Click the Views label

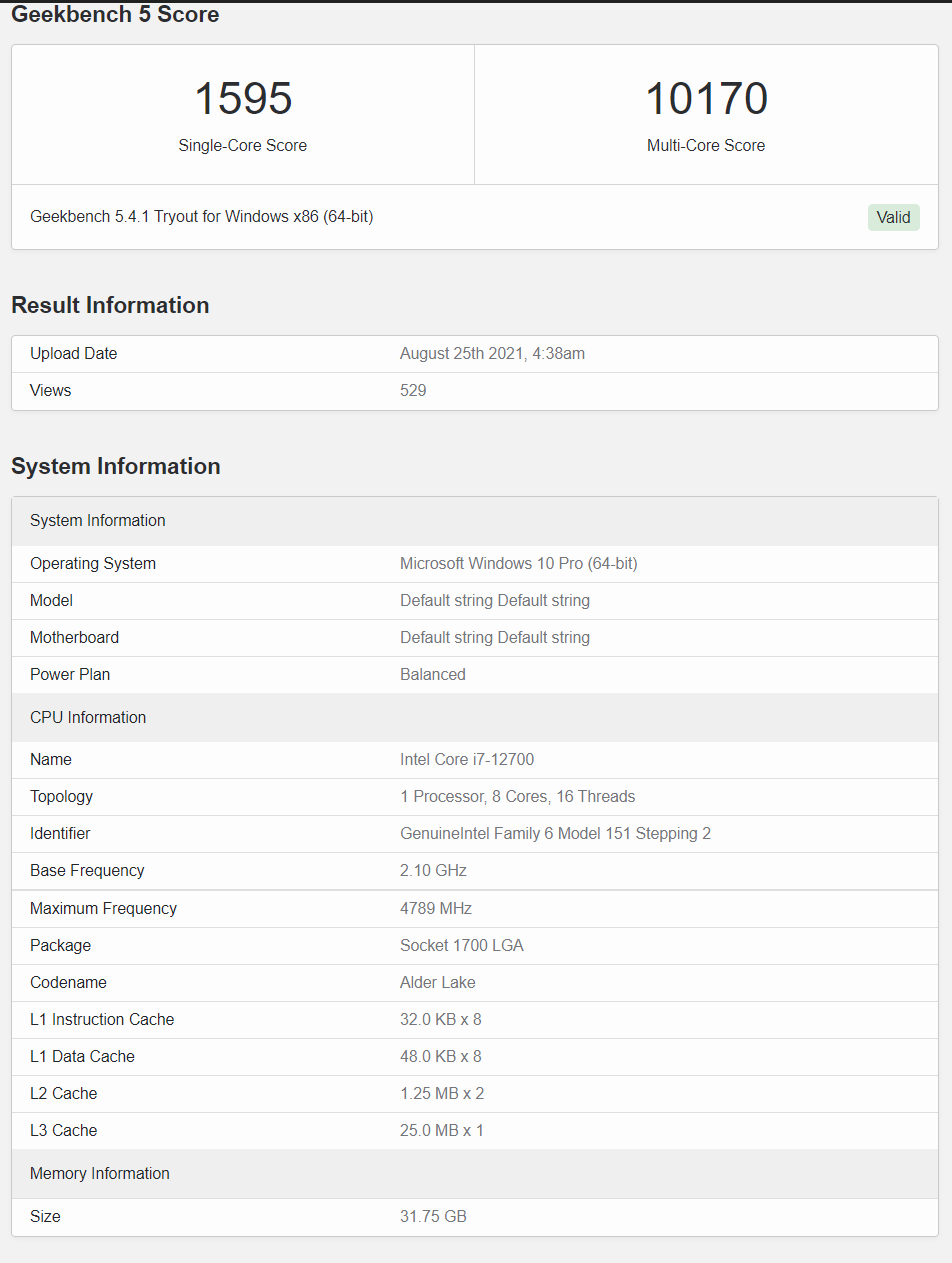point(51,390)
